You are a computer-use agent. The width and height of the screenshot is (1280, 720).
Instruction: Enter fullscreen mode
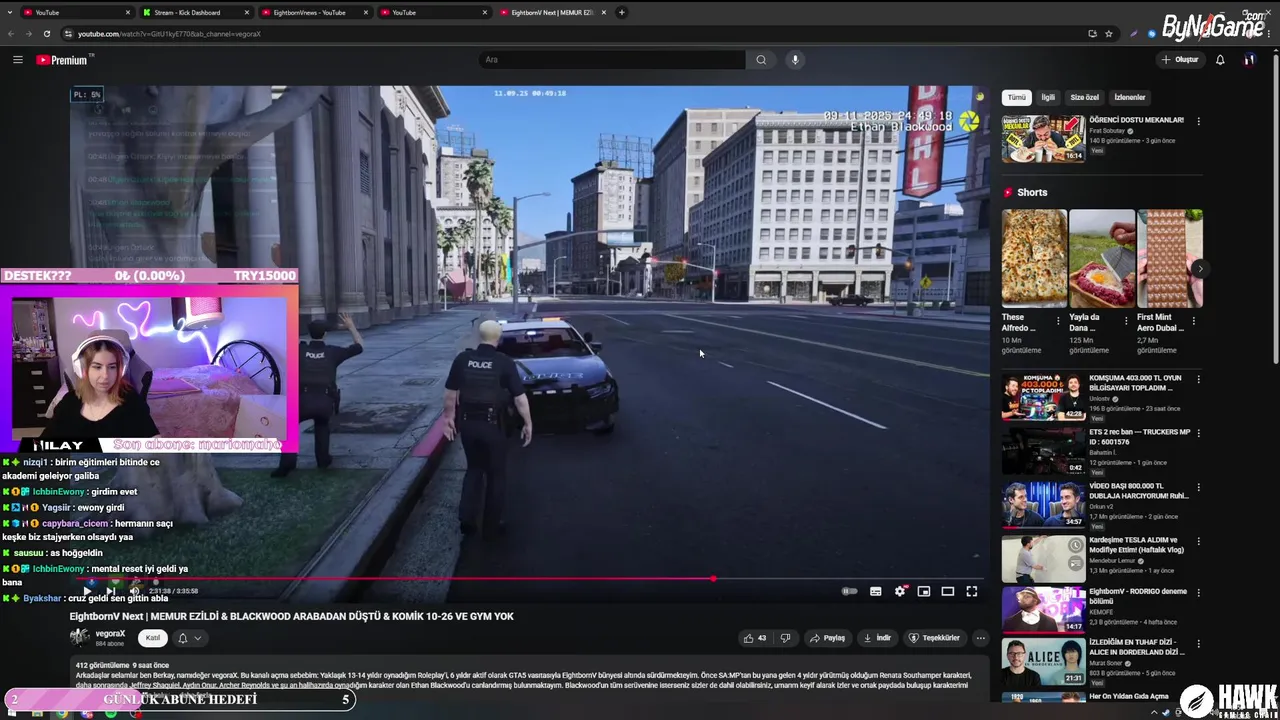(x=971, y=591)
